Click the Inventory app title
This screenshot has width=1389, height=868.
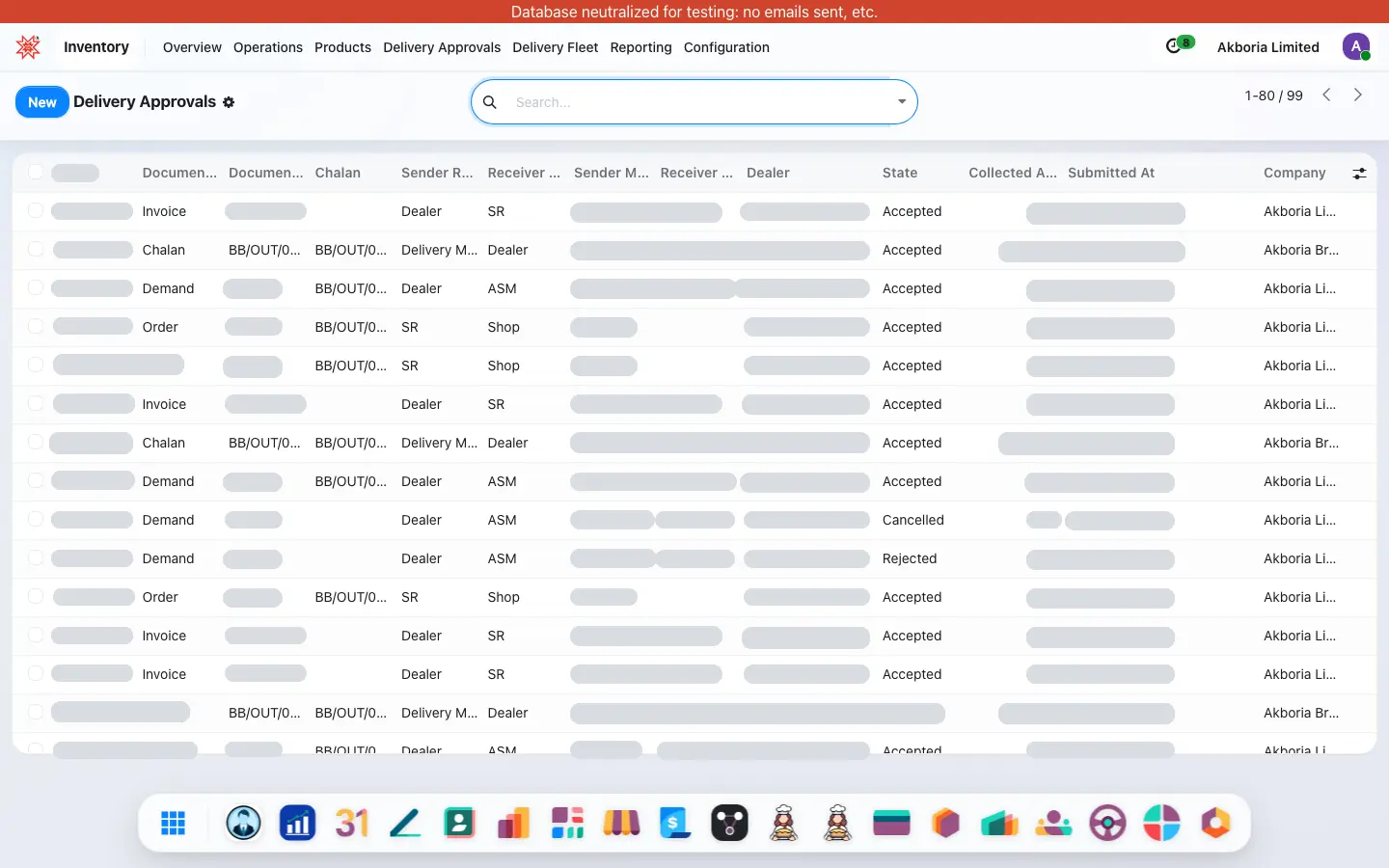96,47
